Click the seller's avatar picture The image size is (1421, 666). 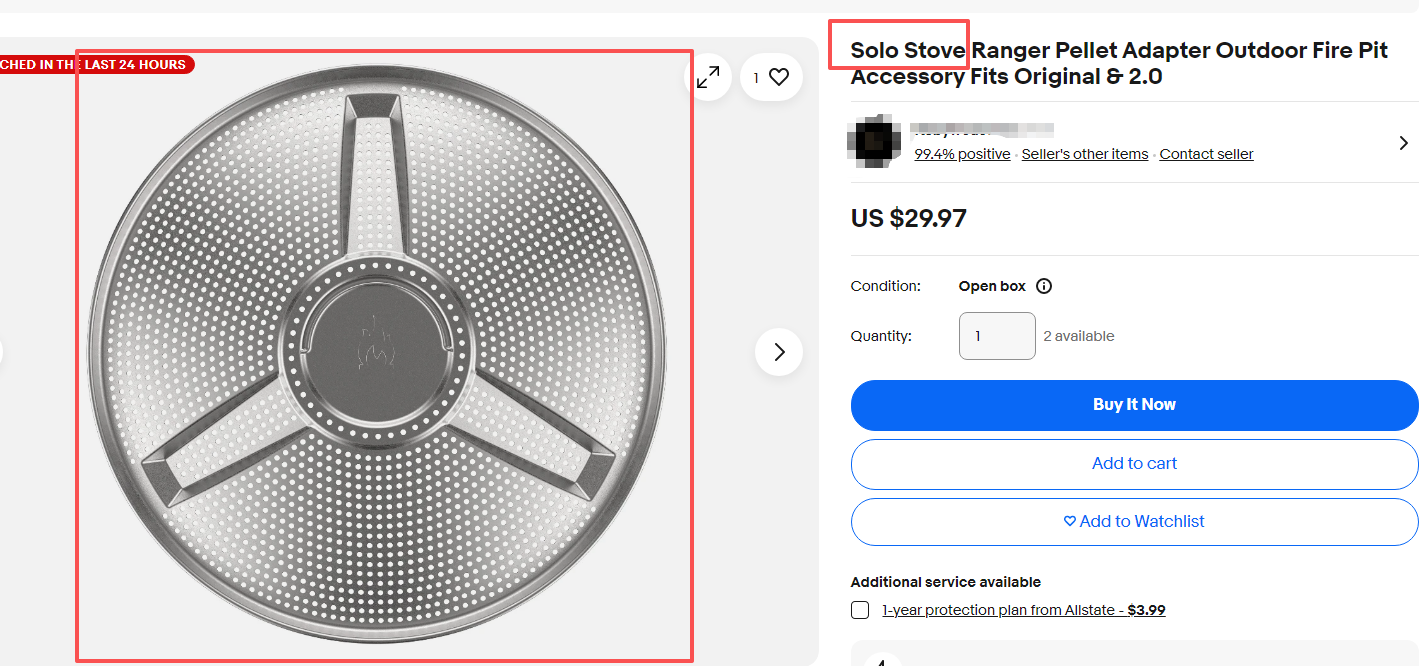tap(872, 140)
